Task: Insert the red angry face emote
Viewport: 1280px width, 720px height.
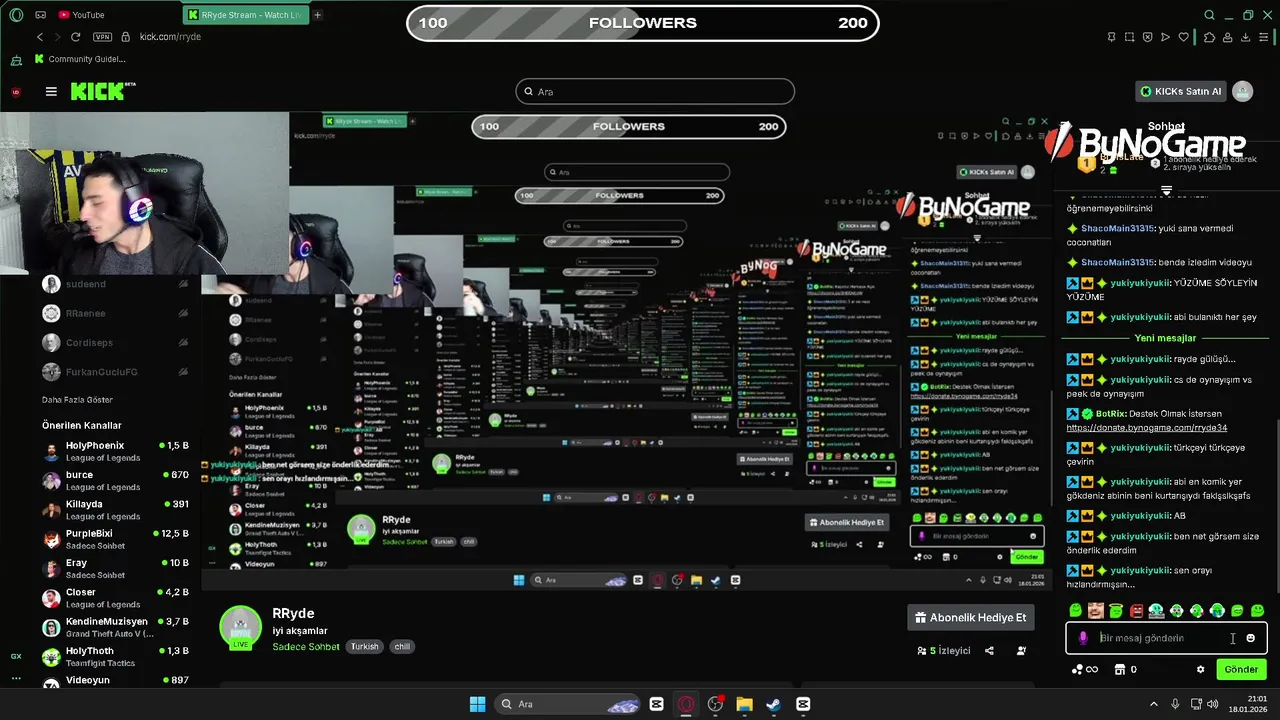Action: point(1136,611)
